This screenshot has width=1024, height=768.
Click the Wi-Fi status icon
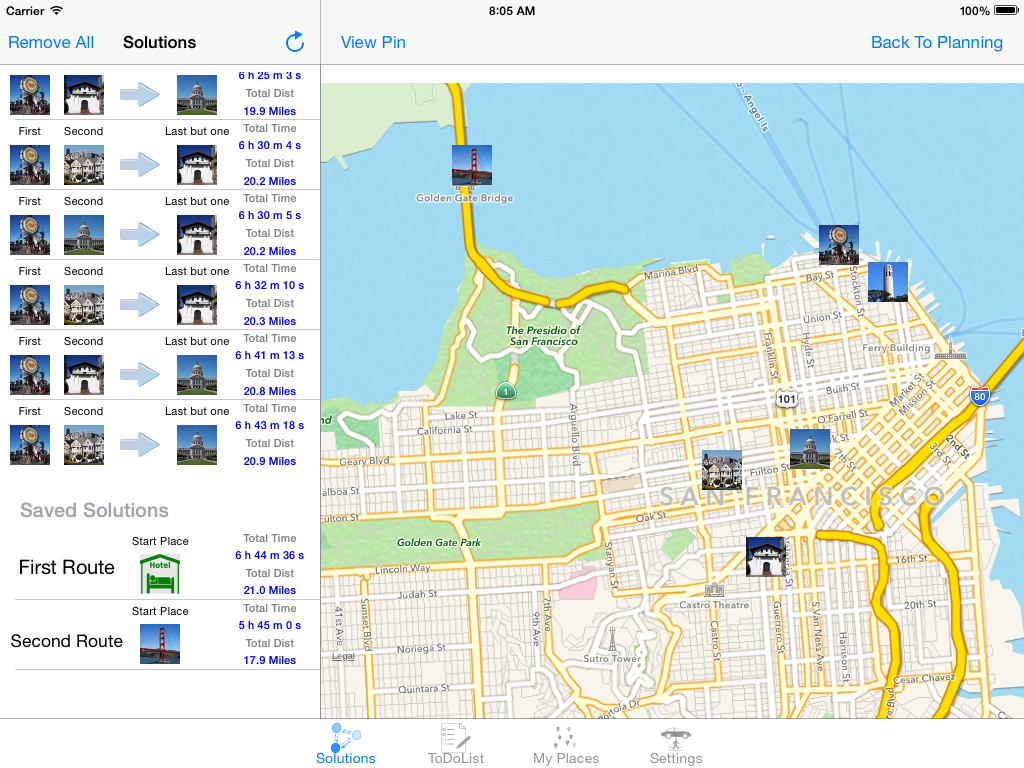point(57,10)
